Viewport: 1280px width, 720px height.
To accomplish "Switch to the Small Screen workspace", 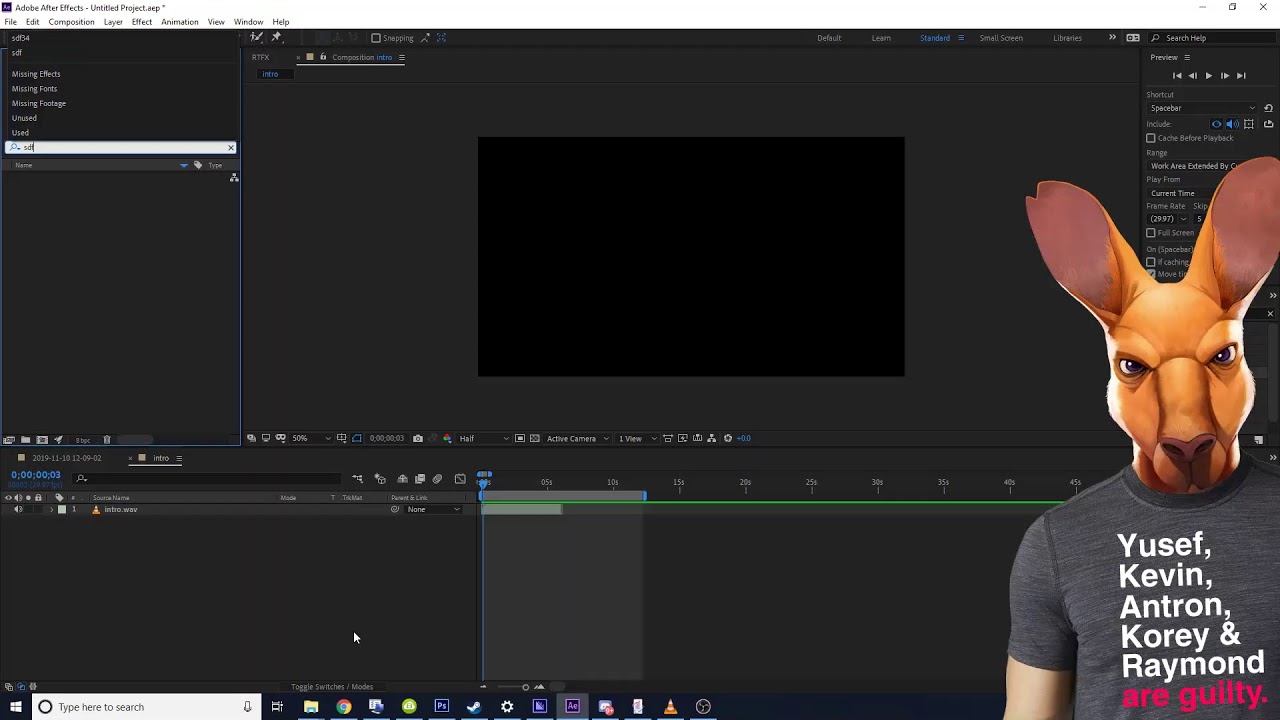I will point(1001,38).
